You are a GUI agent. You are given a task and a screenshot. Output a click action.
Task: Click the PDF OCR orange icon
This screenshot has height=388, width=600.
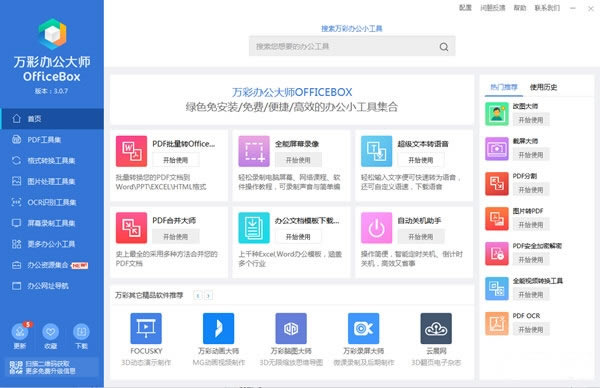click(497, 323)
